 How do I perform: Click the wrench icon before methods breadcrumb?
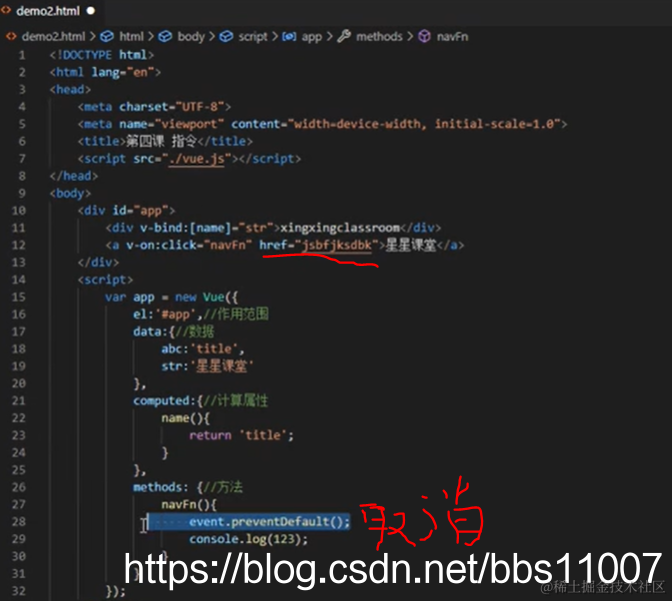(x=344, y=36)
